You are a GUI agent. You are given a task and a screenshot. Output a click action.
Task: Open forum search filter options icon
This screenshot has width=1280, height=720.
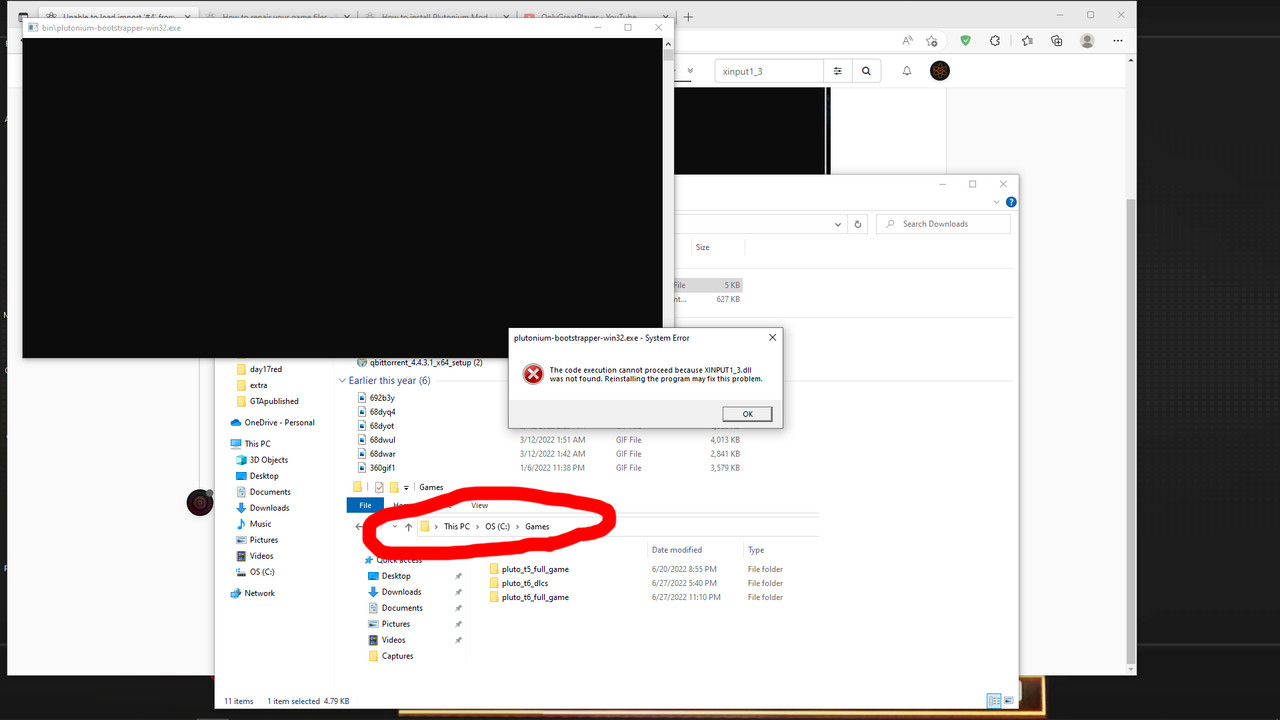click(x=837, y=71)
